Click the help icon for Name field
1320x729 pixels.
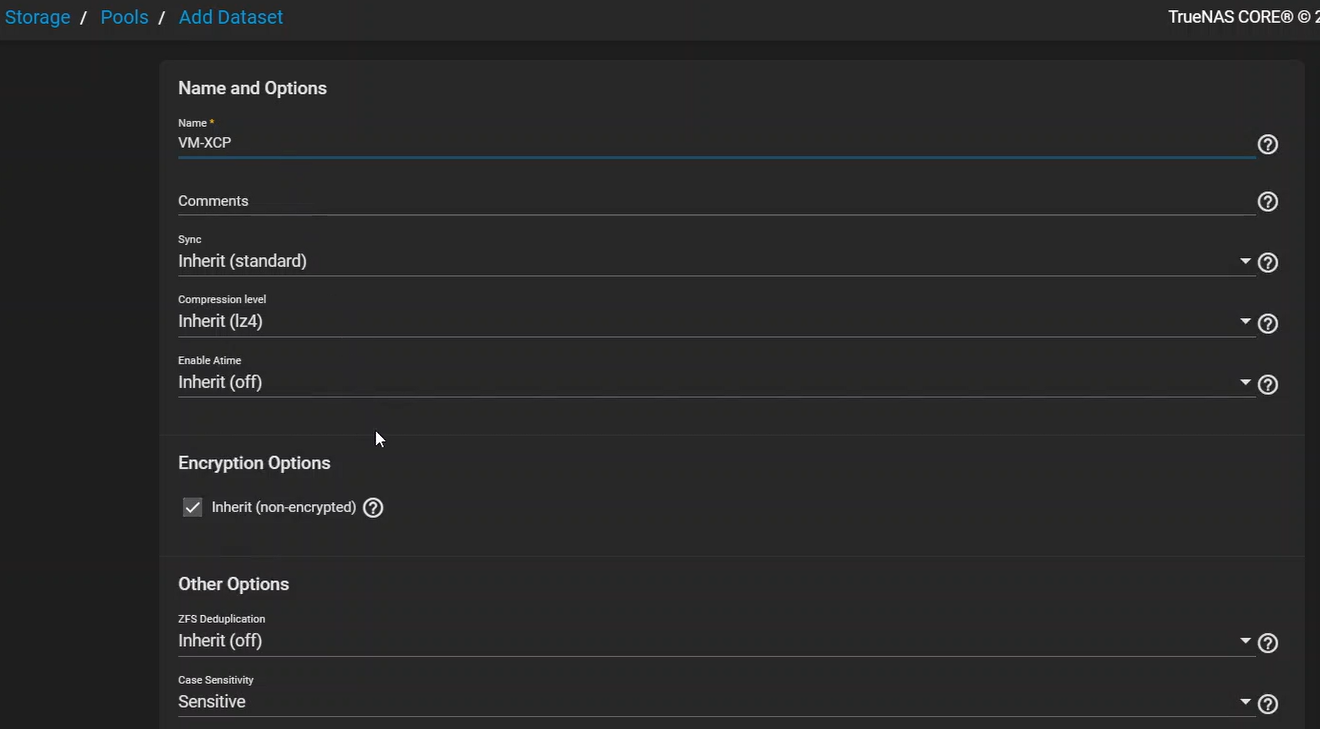[1267, 145]
